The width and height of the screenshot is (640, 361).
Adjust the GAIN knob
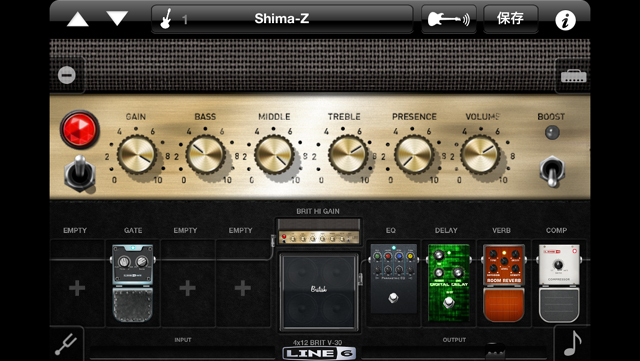click(x=137, y=155)
